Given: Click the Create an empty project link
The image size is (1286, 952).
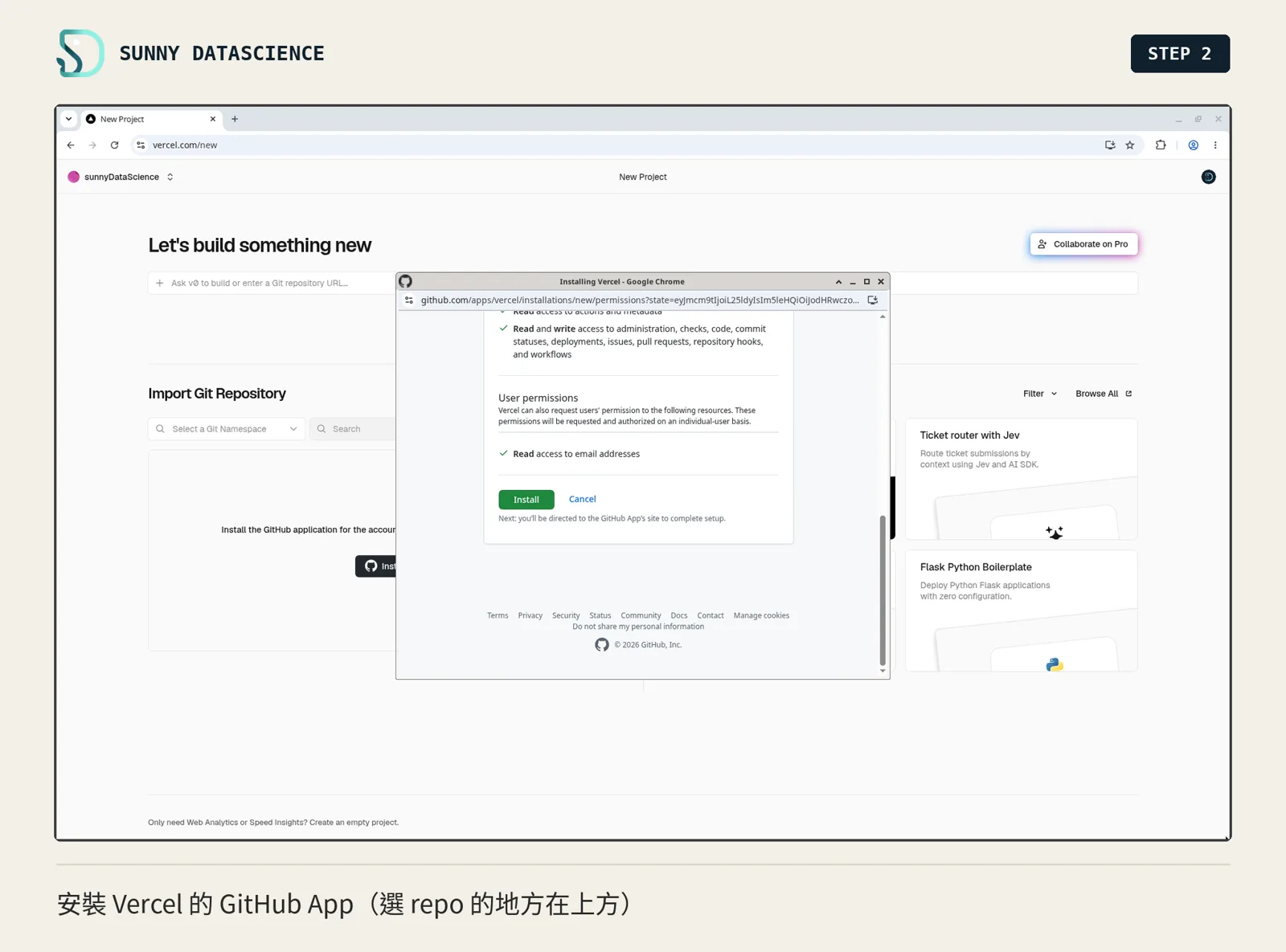Looking at the screenshot, I should 354,823.
